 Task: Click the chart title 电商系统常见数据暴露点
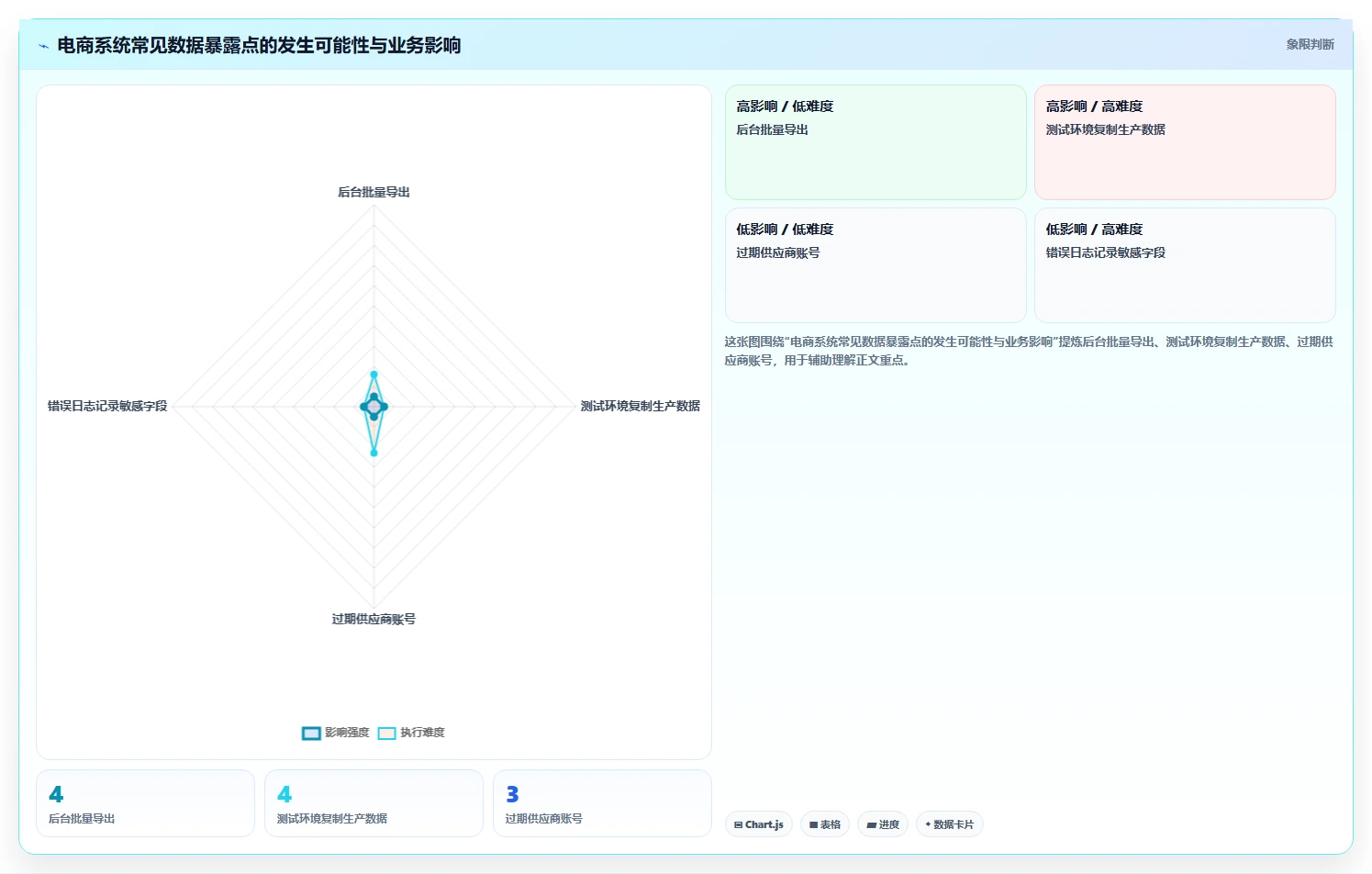pos(259,45)
